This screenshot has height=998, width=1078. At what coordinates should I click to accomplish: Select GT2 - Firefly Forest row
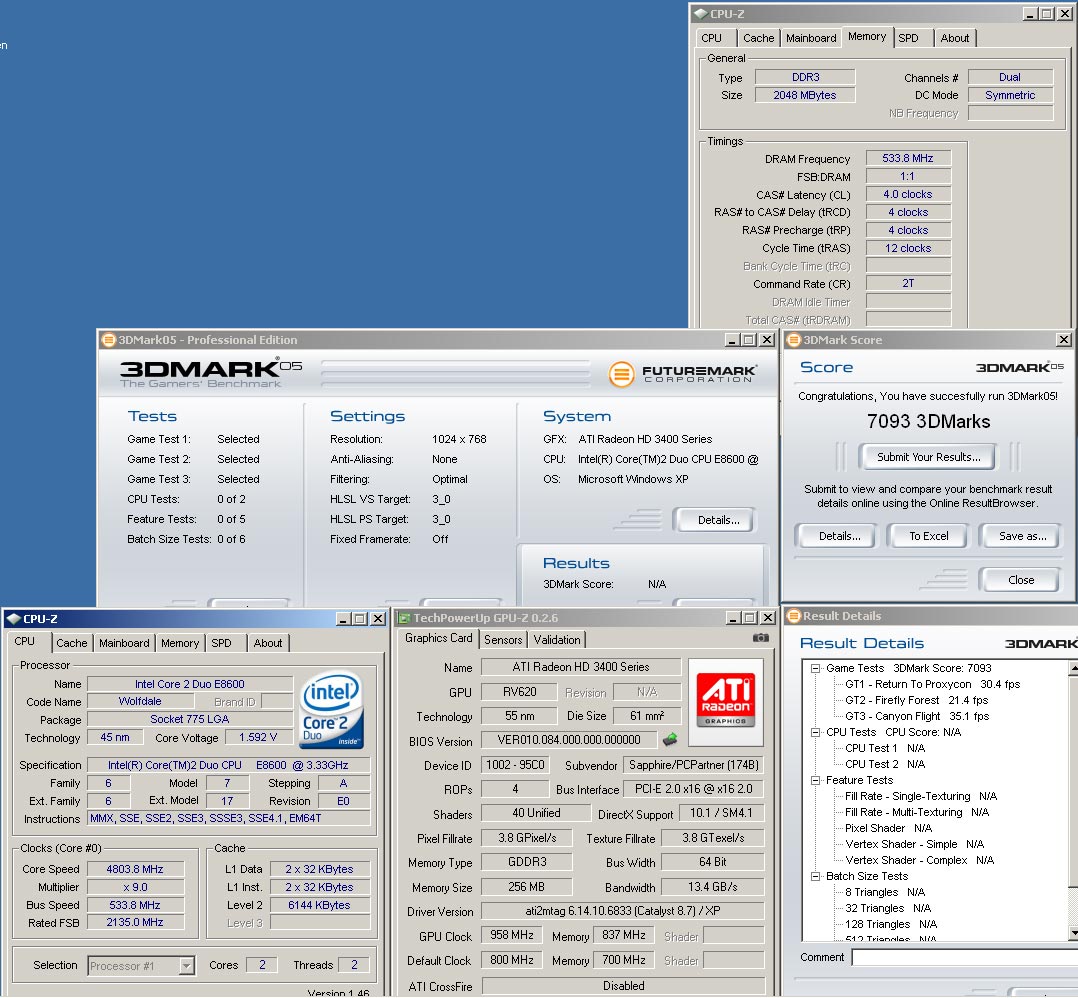916,700
